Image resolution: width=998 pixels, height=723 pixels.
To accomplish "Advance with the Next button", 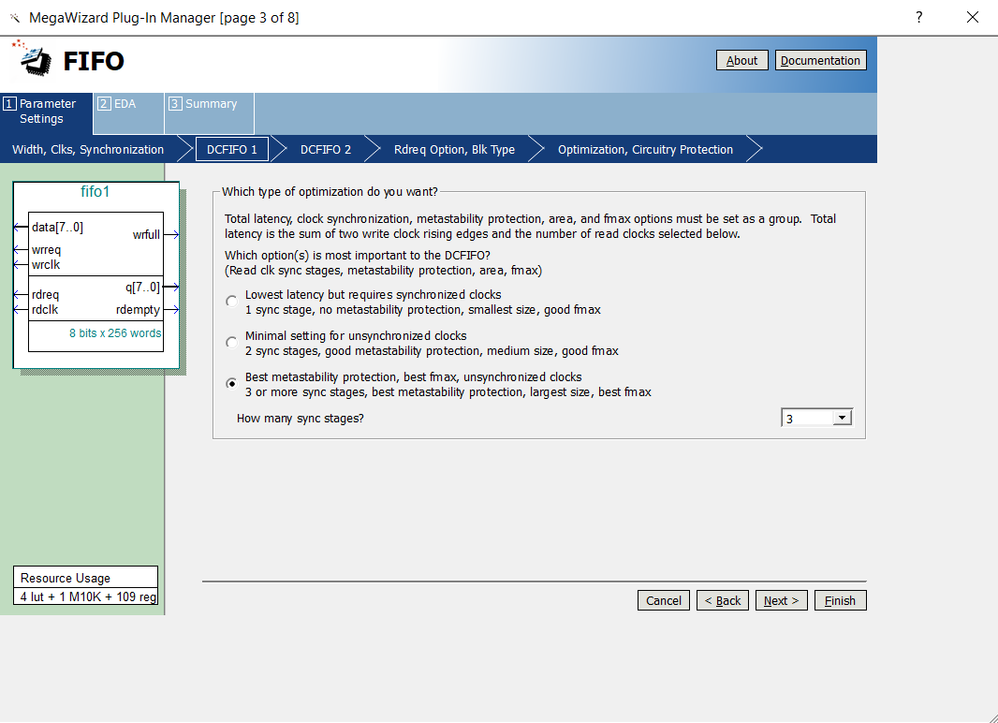I will 781,600.
